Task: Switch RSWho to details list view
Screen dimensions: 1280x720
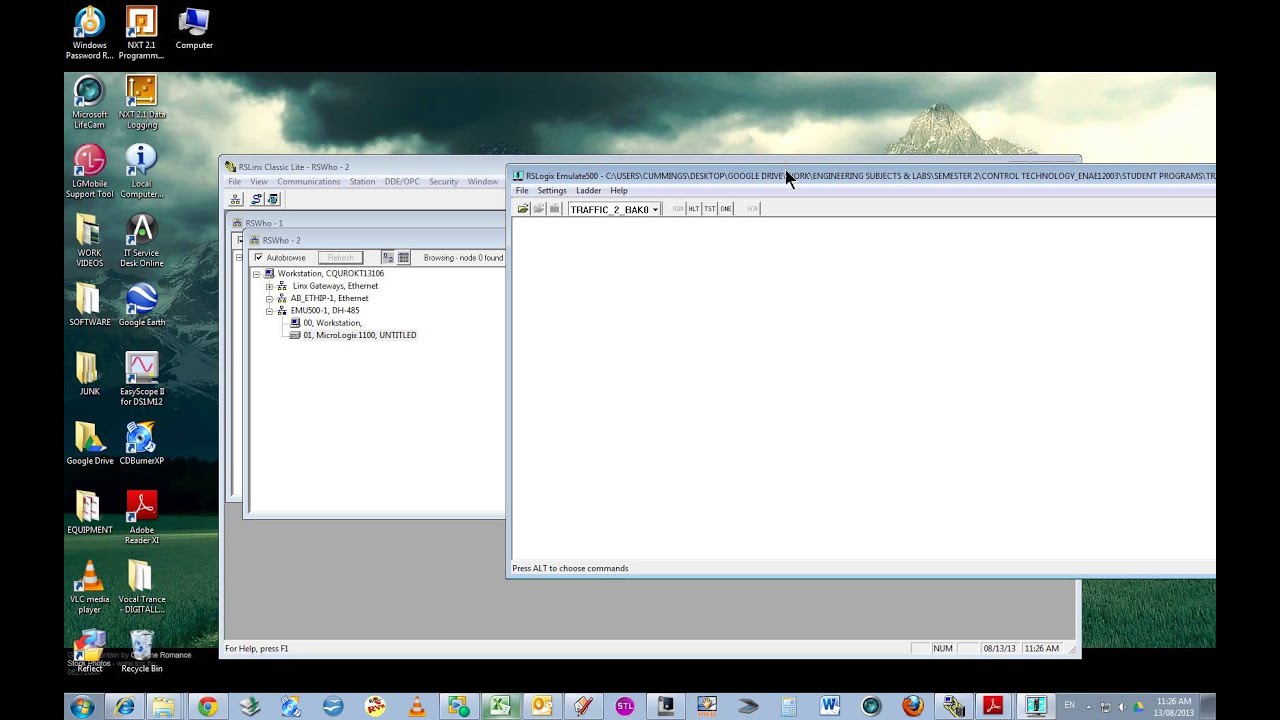Action: point(404,258)
